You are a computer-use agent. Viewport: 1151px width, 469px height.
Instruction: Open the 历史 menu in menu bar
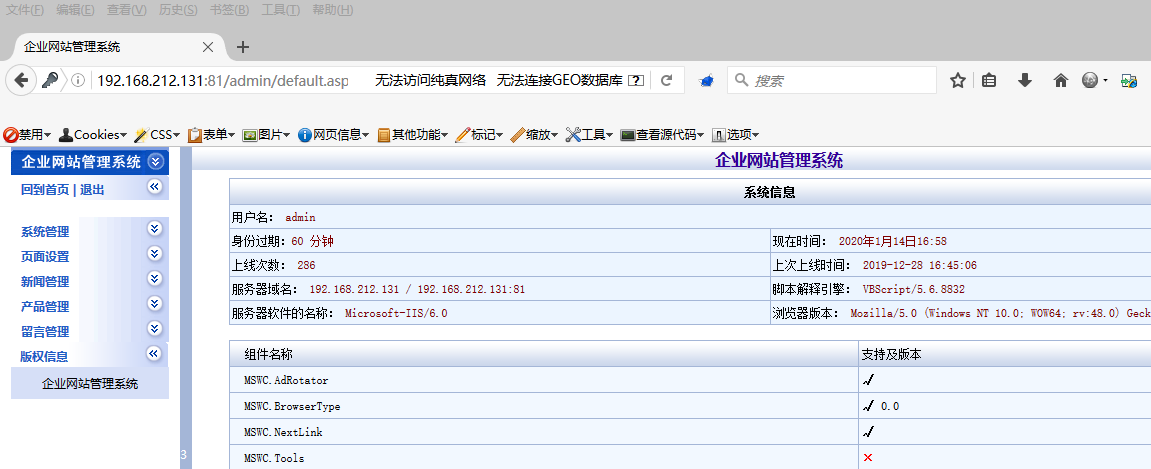click(177, 10)
